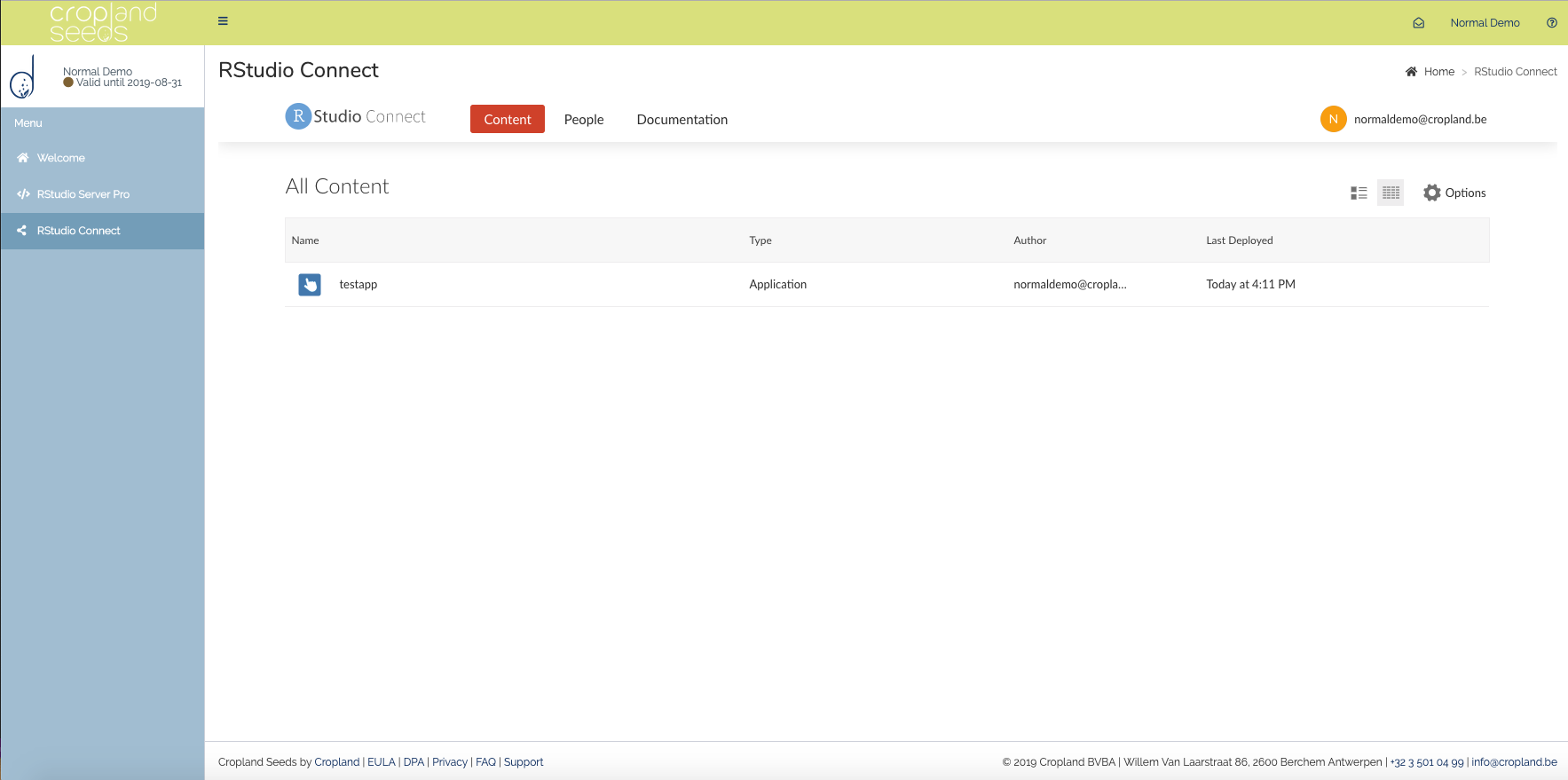Click the RStudio Connect logo
This screenshot has width=1568, height=780.
[x=355, y=116]
